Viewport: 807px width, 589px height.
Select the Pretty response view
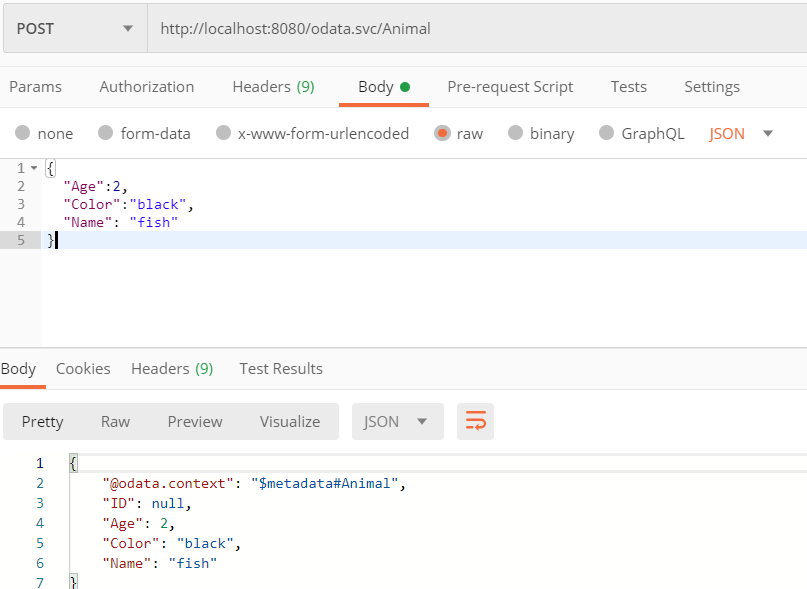(42, 422)
